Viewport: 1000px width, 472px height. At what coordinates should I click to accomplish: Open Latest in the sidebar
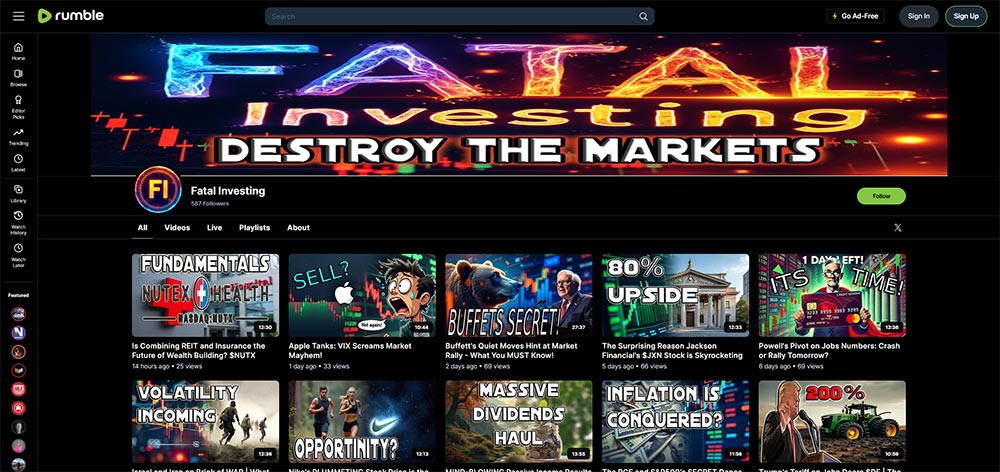[18, 163]
